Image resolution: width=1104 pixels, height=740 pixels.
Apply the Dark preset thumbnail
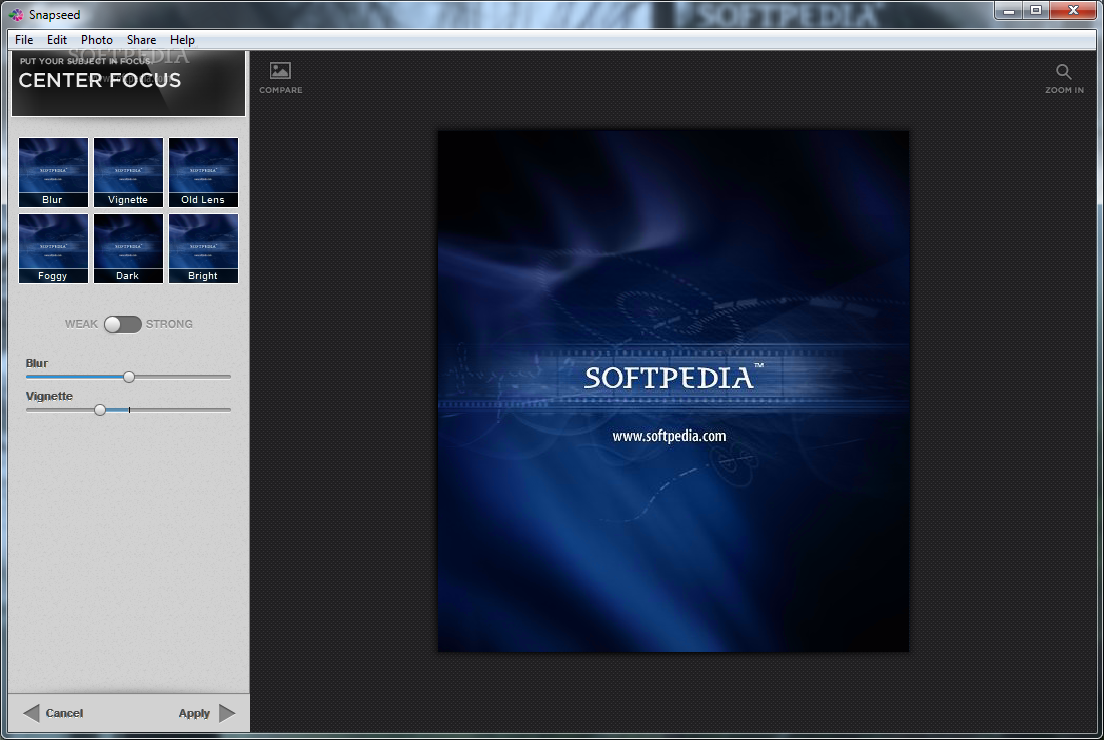(x=128, y=248)
